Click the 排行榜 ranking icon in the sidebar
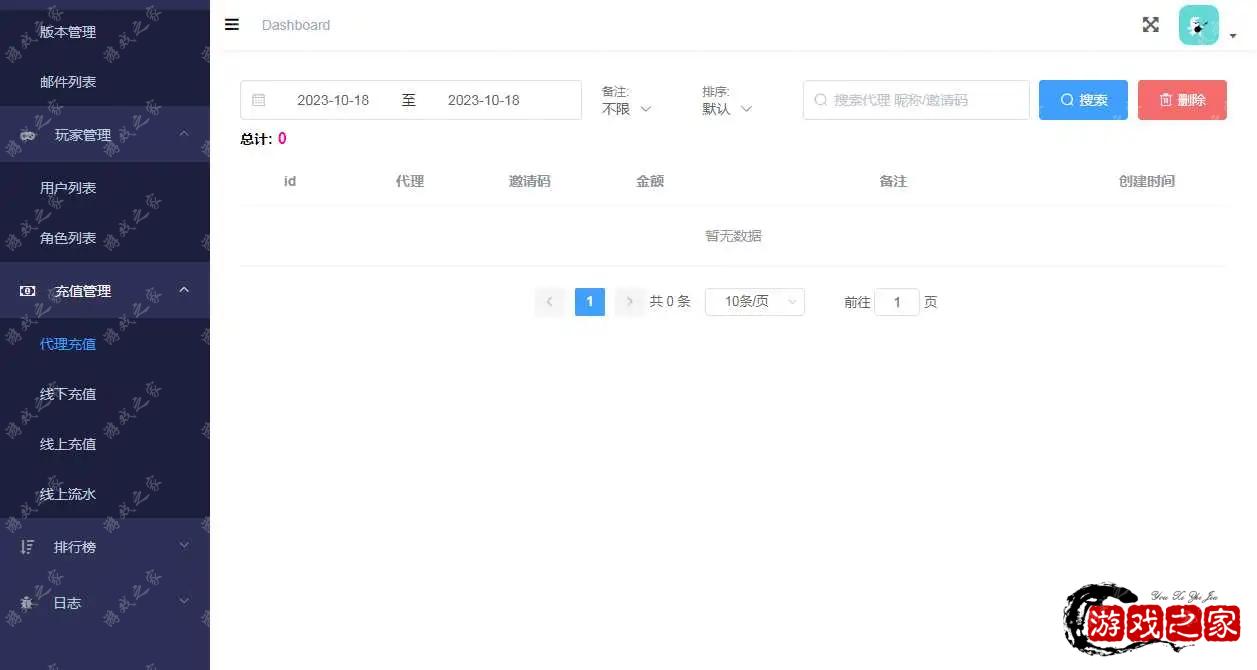This screenshot has height=670, width=1257. click(25, 547)
